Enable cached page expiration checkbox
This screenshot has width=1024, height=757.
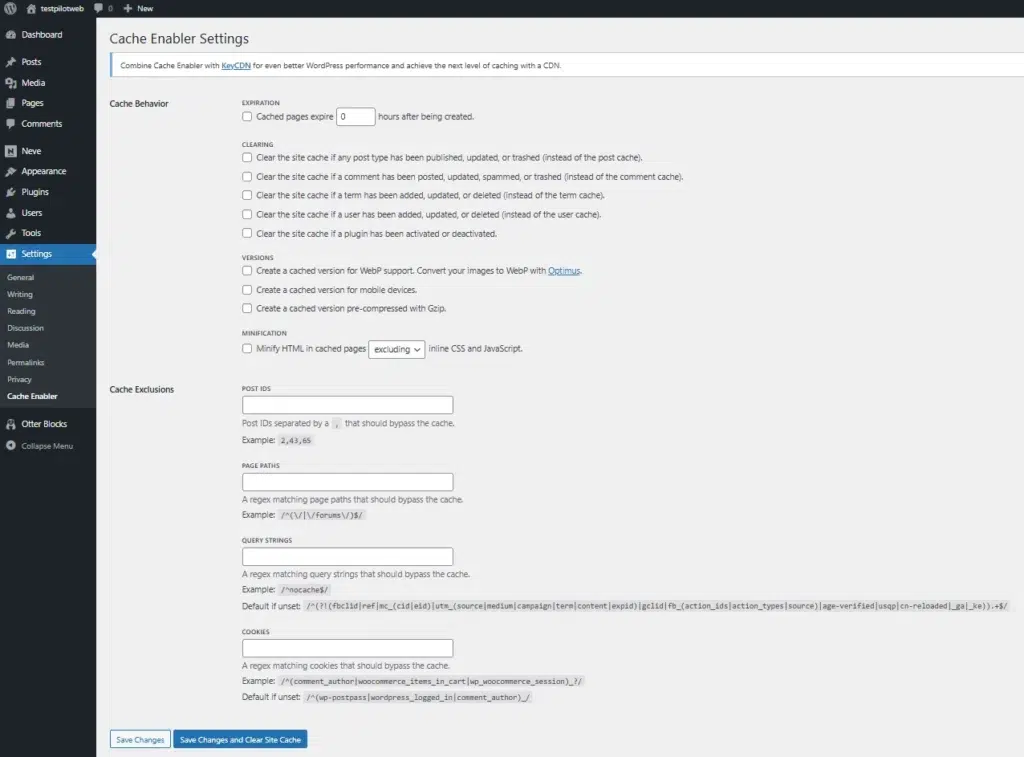click(x=247, y=116)
